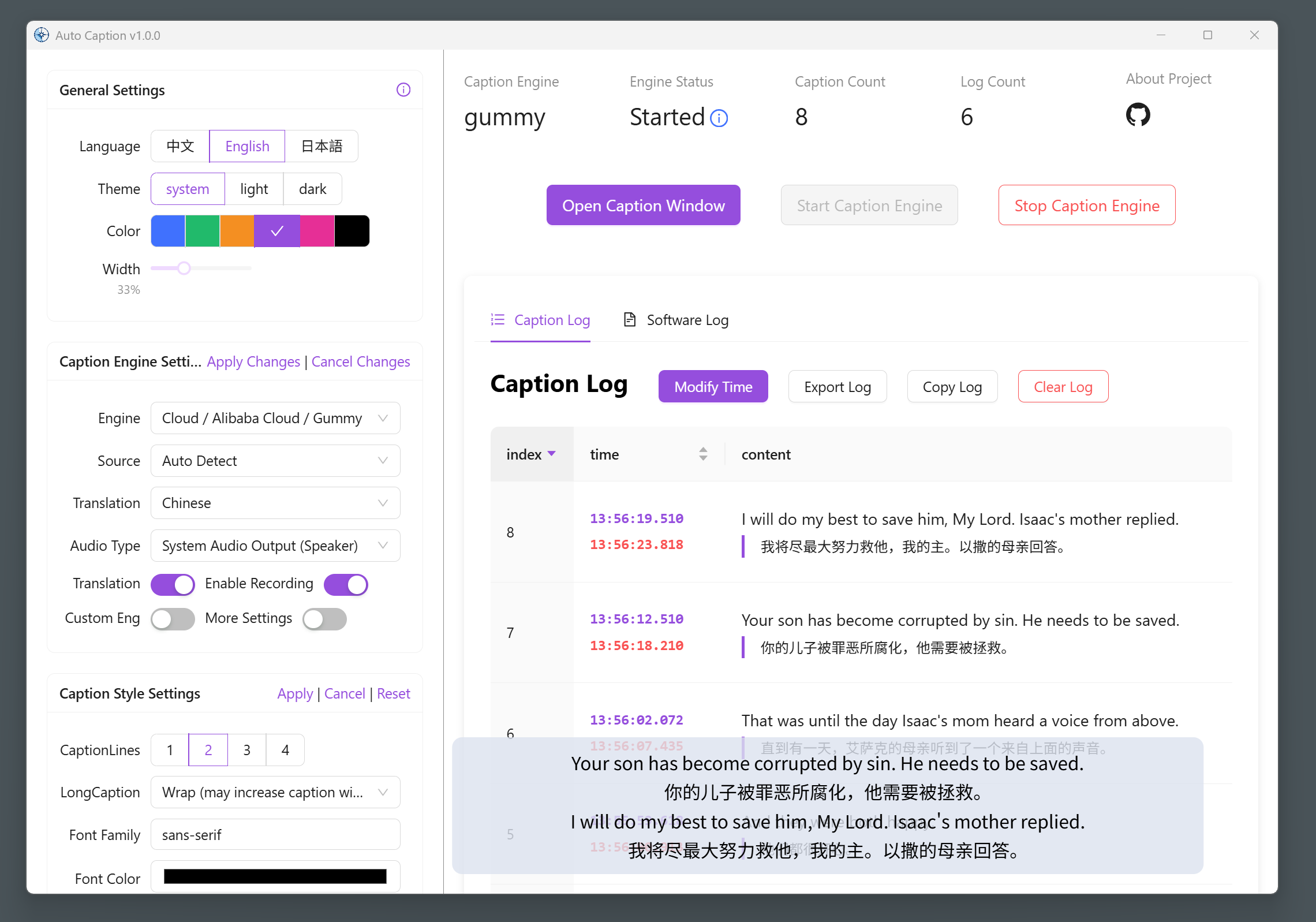1316x922 pixels.
Task: Expand the Engine dropdown
Action: coord(275,418)
